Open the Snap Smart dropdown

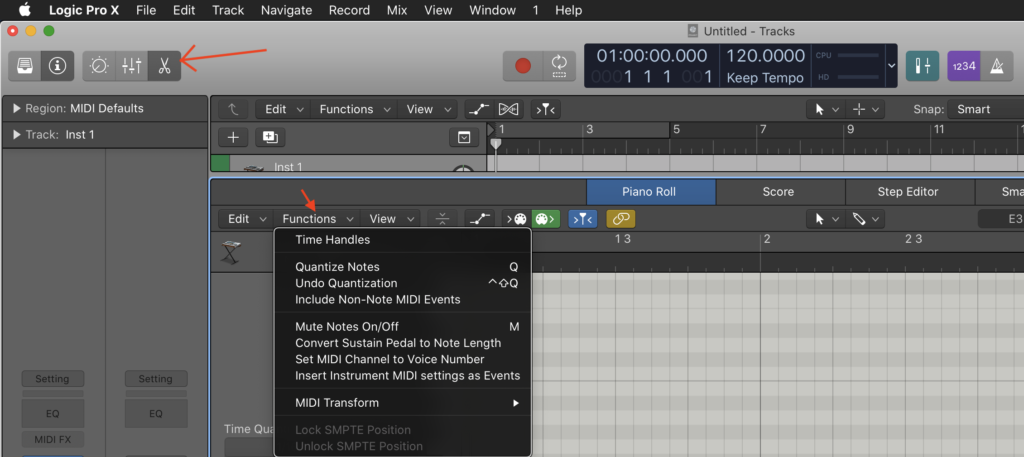tap(985, 109)
